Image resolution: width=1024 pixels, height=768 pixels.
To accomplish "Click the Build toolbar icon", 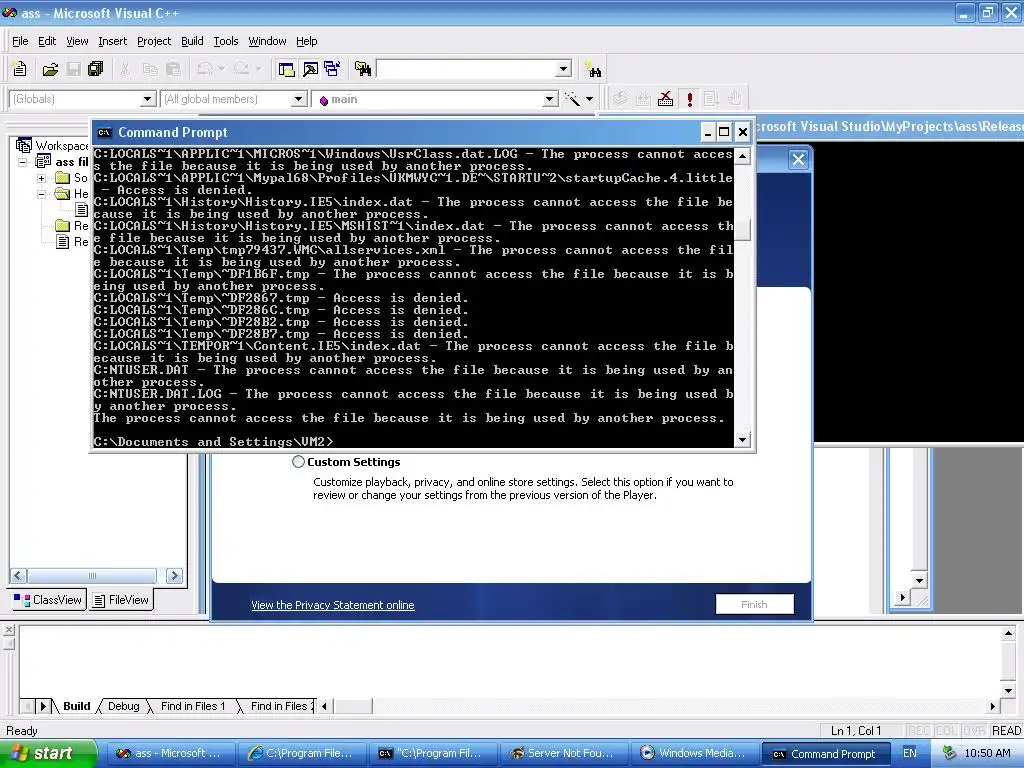I will [x=643, y=99].
